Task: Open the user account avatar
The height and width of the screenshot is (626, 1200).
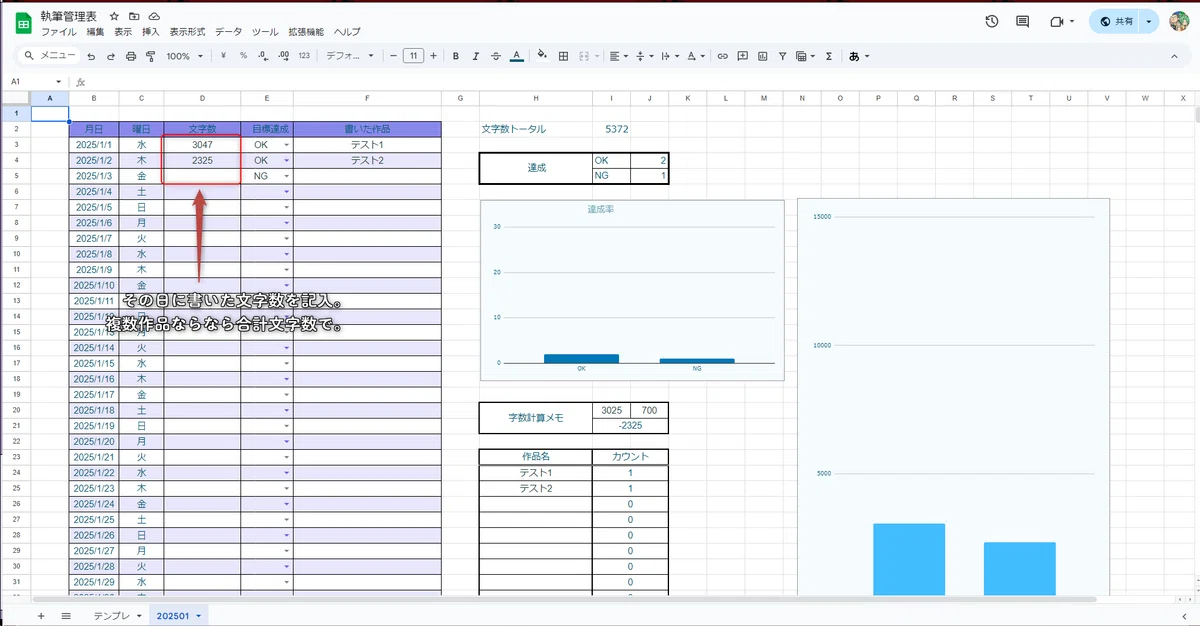Action: (x=1179, y=21)
